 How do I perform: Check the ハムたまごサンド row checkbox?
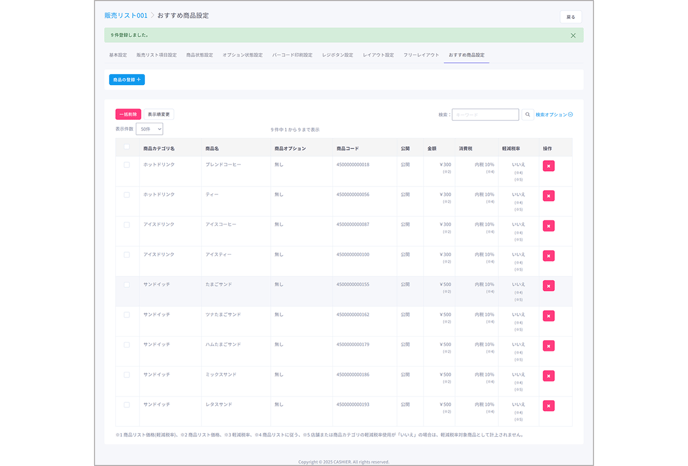click(127, 345)
